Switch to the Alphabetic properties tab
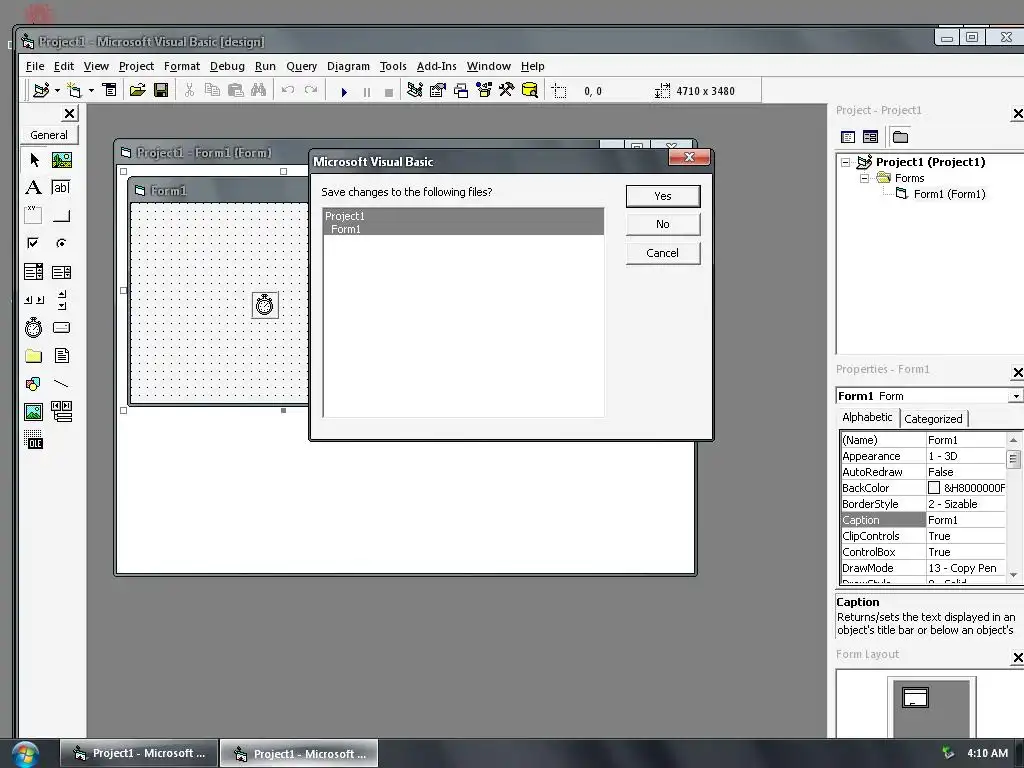1024x768 pixels. click(x=867, y=417)
